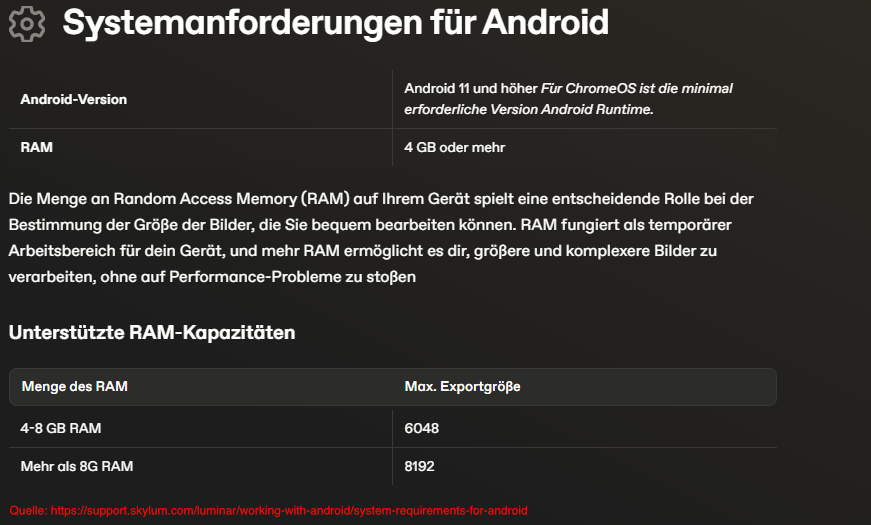
Task: Click the gear icon beside the heading
Action: tap(27, 24)
